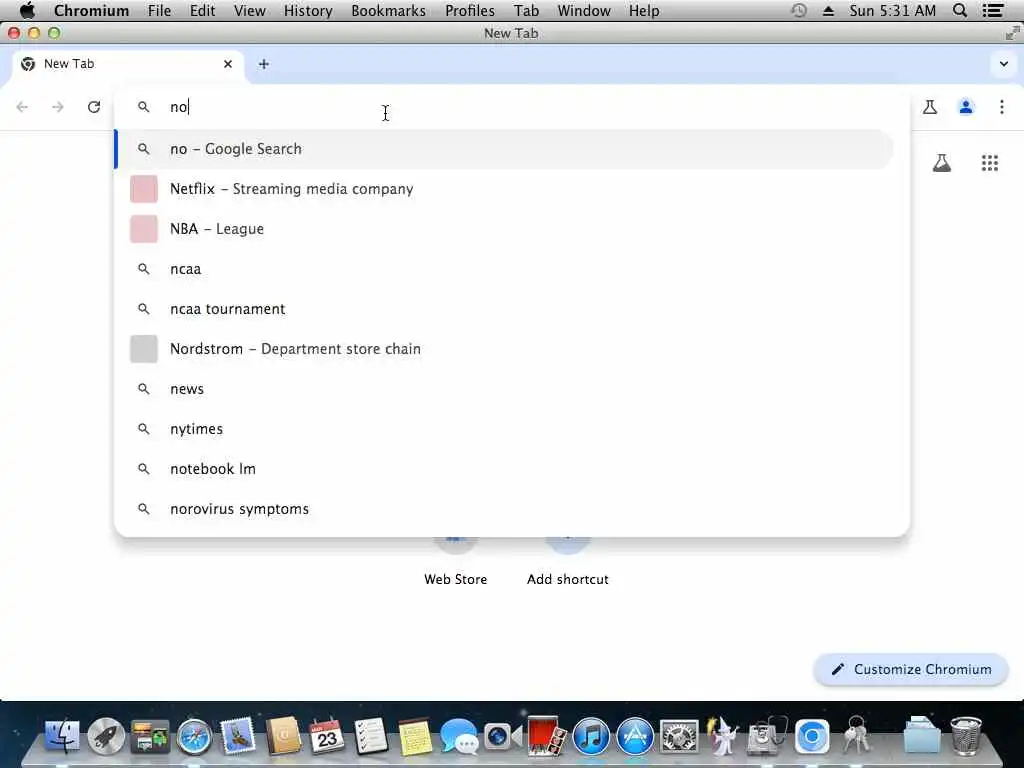Open FaceTime camera icon in dock

503,737
